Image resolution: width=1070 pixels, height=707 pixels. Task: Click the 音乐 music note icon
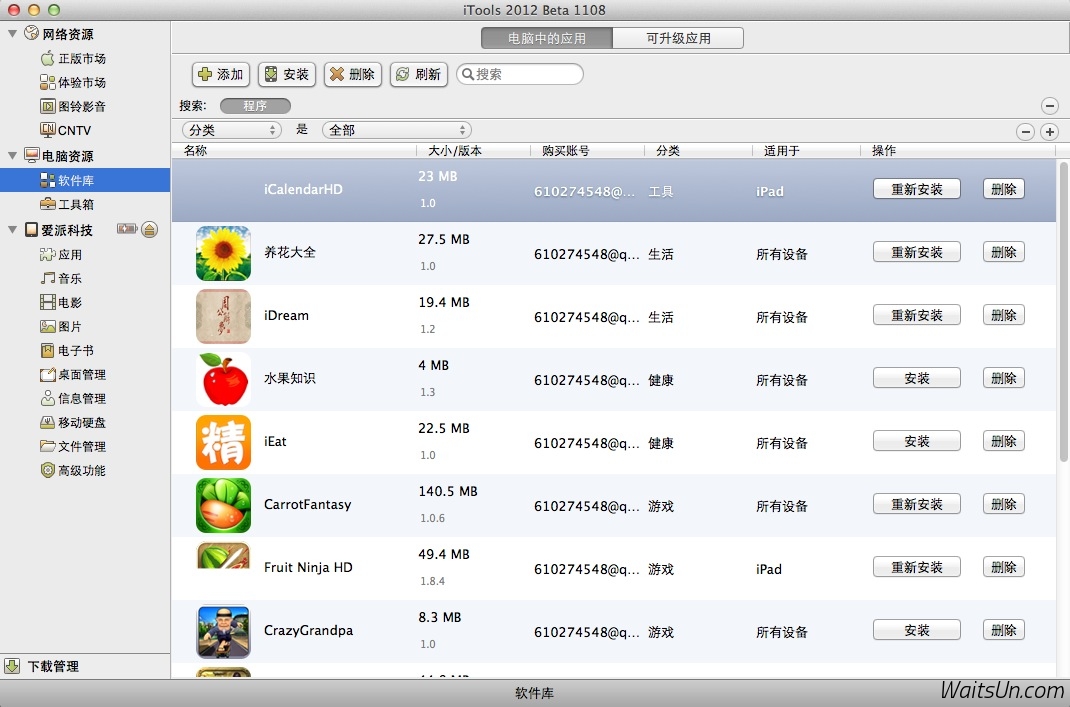coord(47,278)
